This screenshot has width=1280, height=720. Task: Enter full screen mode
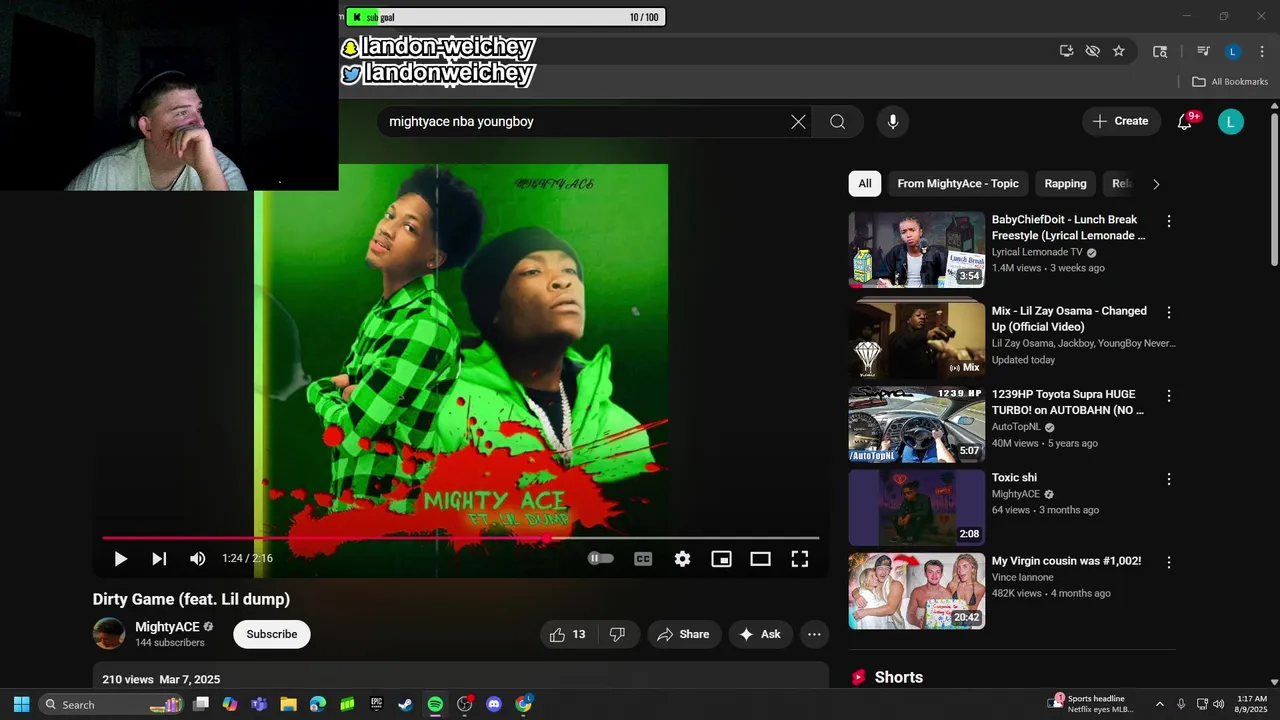800,559
